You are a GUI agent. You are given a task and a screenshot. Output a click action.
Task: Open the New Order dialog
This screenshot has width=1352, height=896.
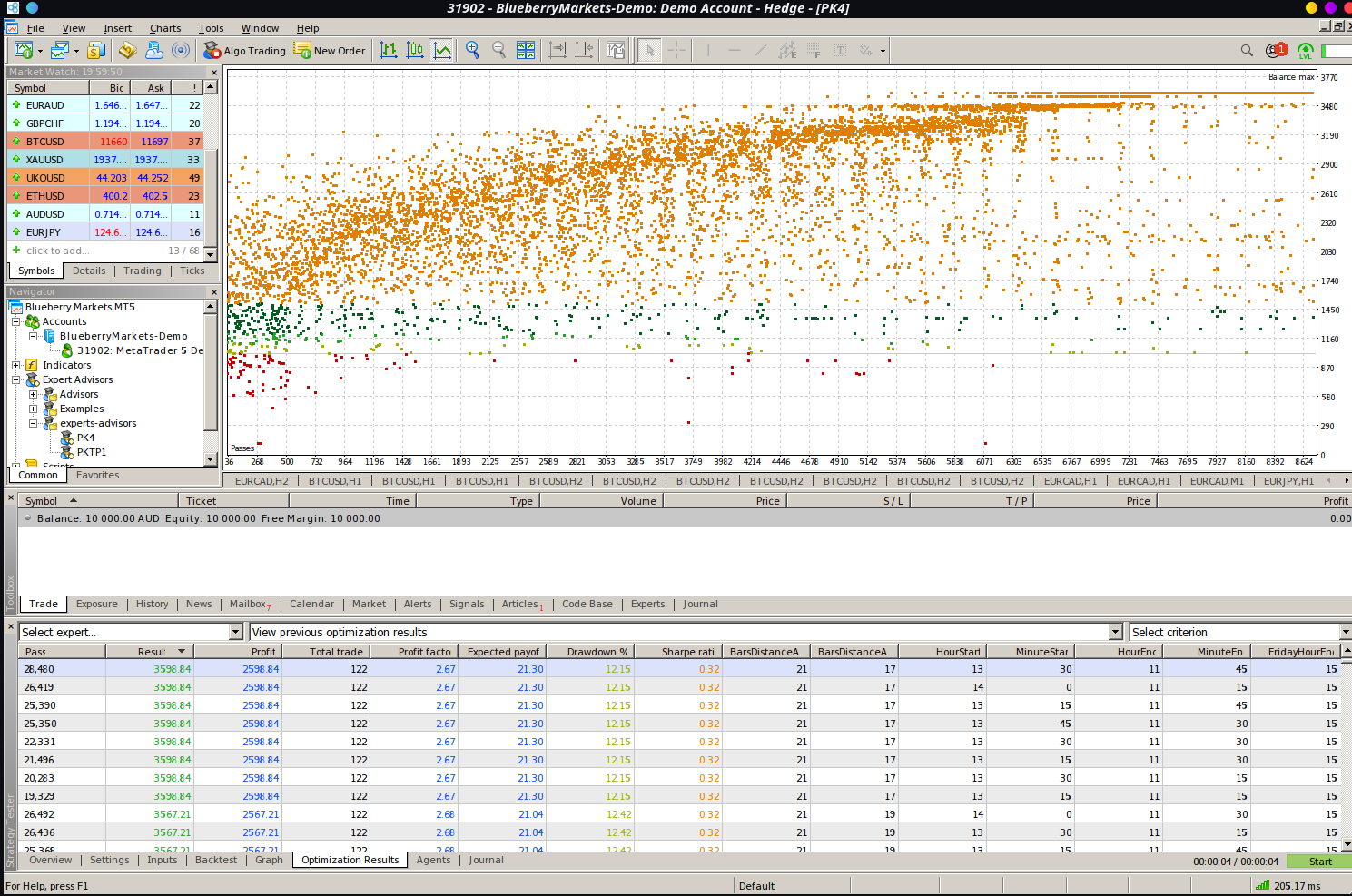[329, 50]
